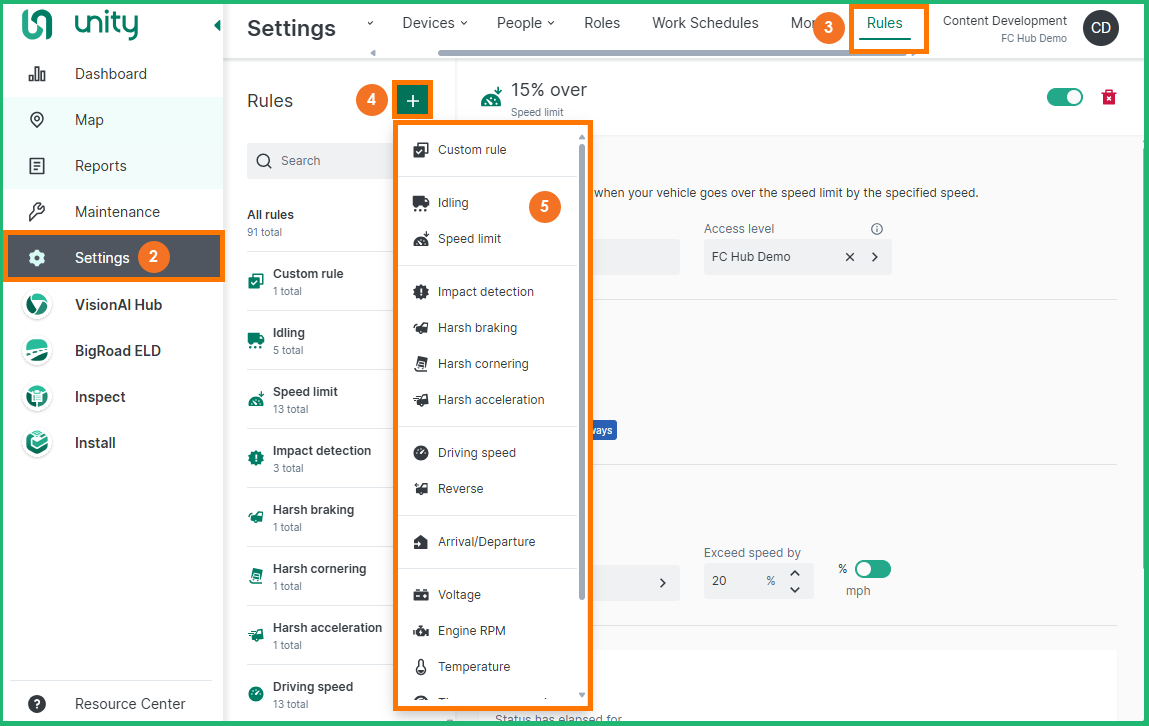Open the VisionAI Hub app icon
Screen dimensions: 1149x726
pyautogui.click(x=37, y=305)
